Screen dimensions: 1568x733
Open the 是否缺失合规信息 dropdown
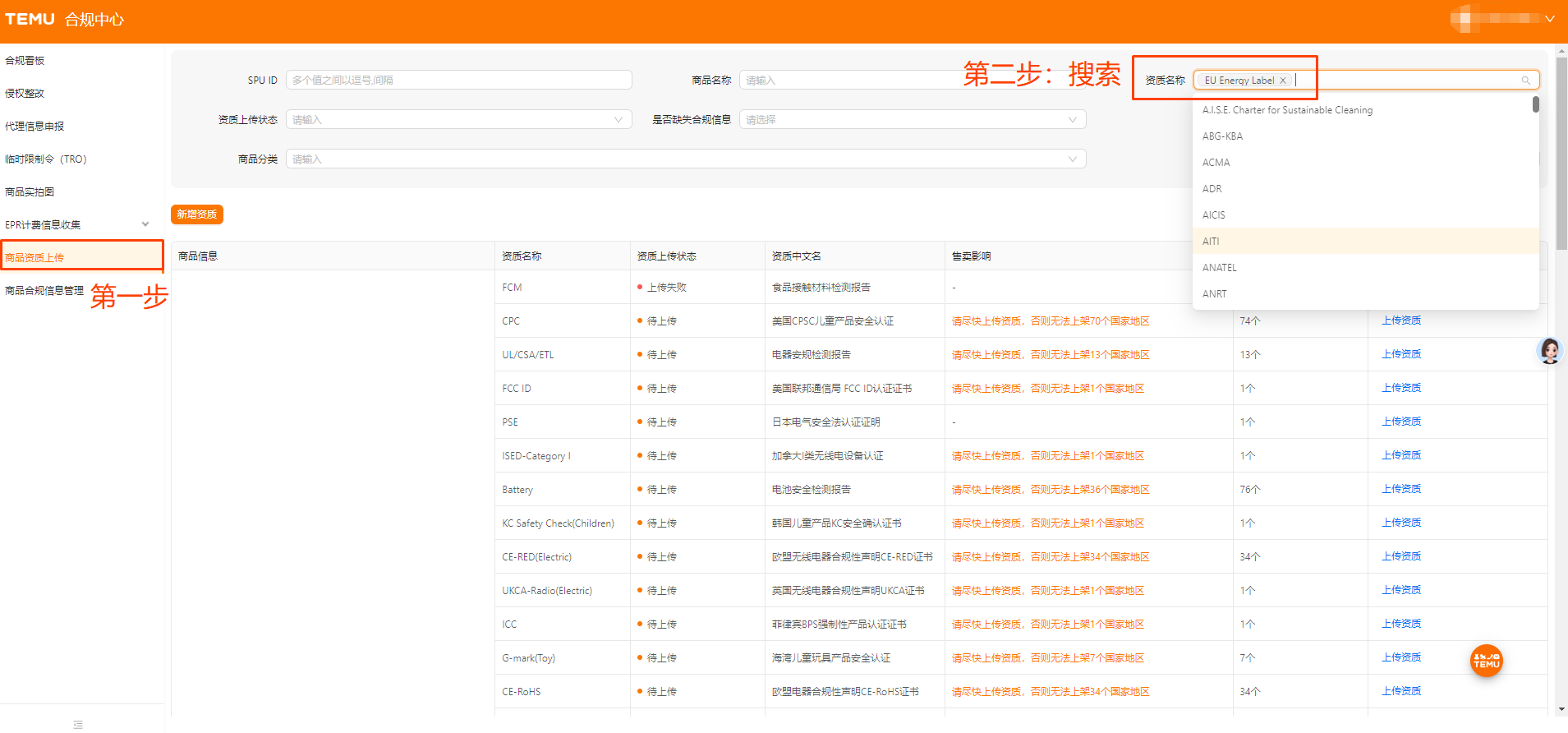pos(912,120)
